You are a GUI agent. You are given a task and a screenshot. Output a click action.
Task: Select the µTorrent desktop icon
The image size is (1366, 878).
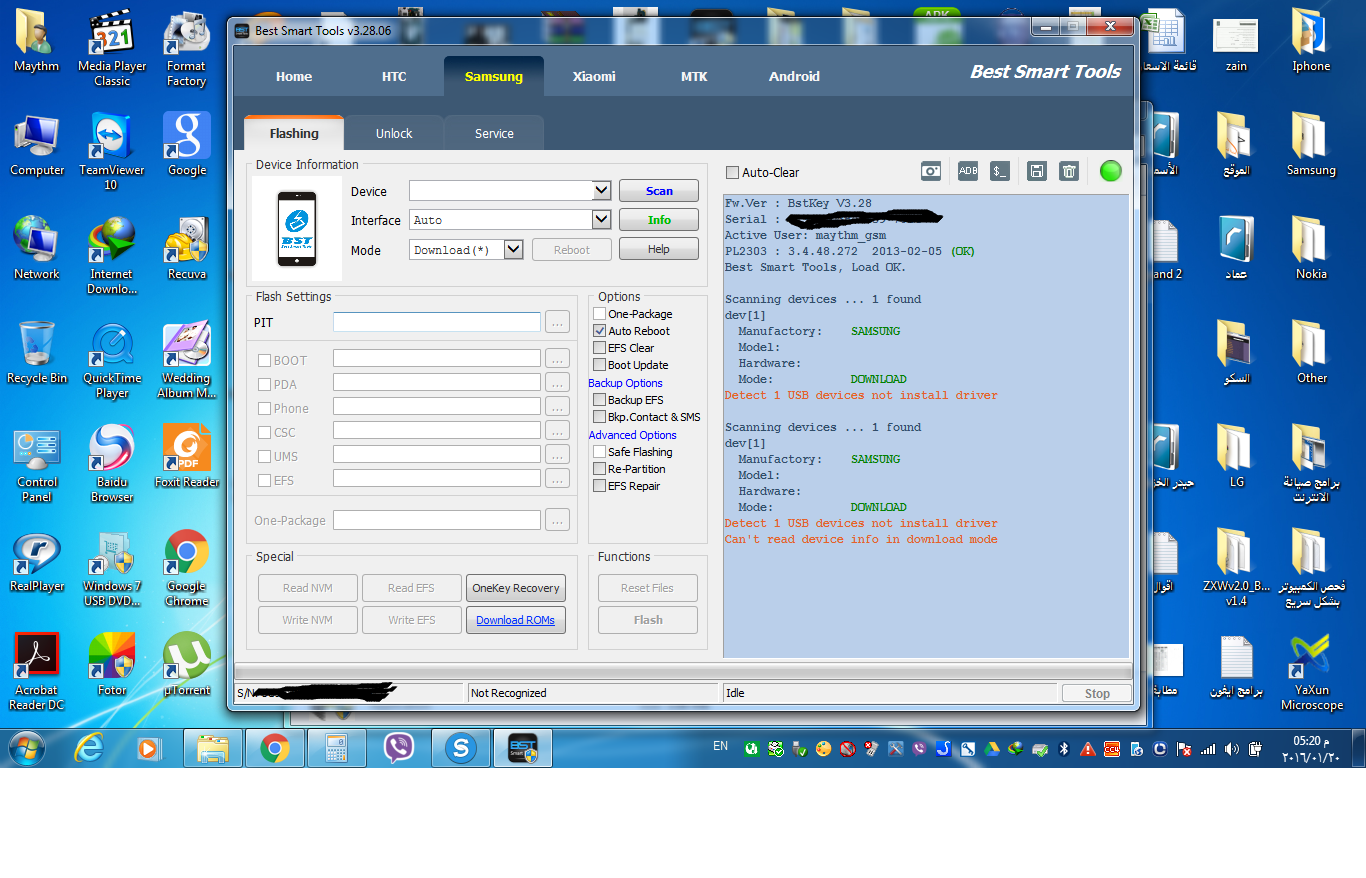click(x=186, y=664)
